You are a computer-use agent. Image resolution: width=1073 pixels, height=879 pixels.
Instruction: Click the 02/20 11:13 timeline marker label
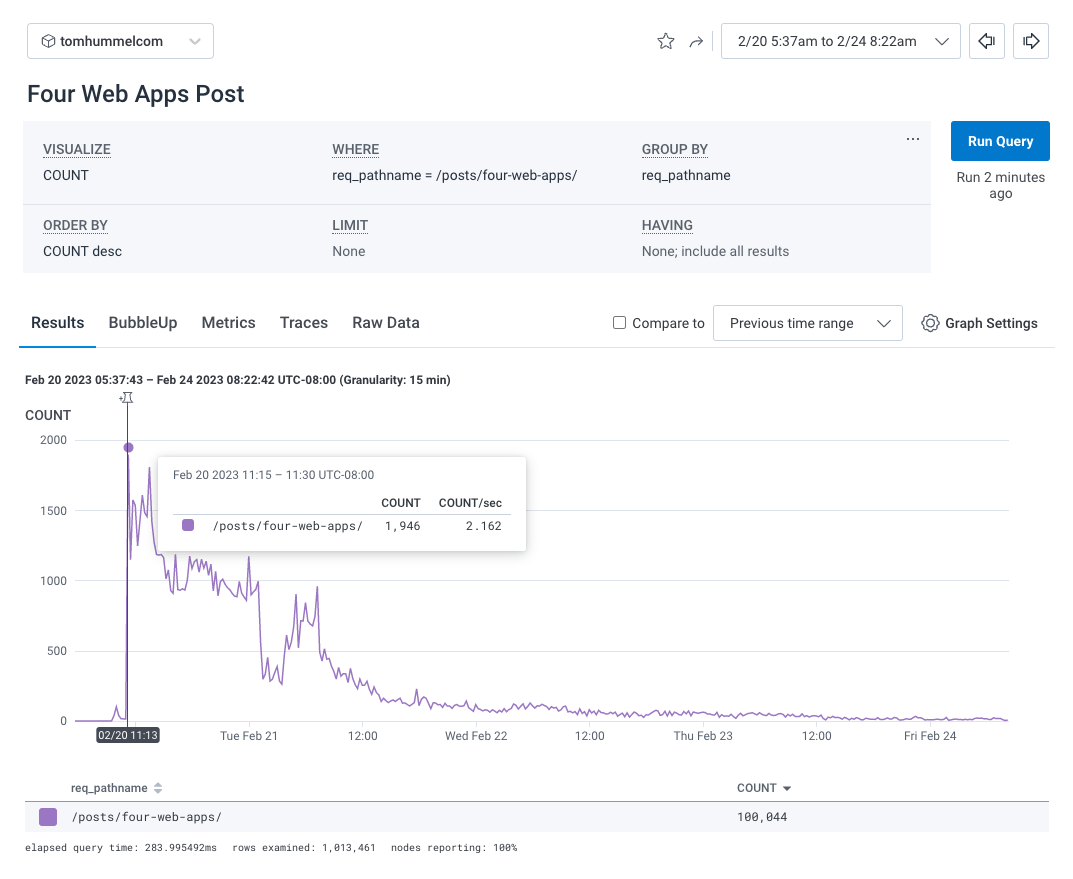[x=128, y=735]
